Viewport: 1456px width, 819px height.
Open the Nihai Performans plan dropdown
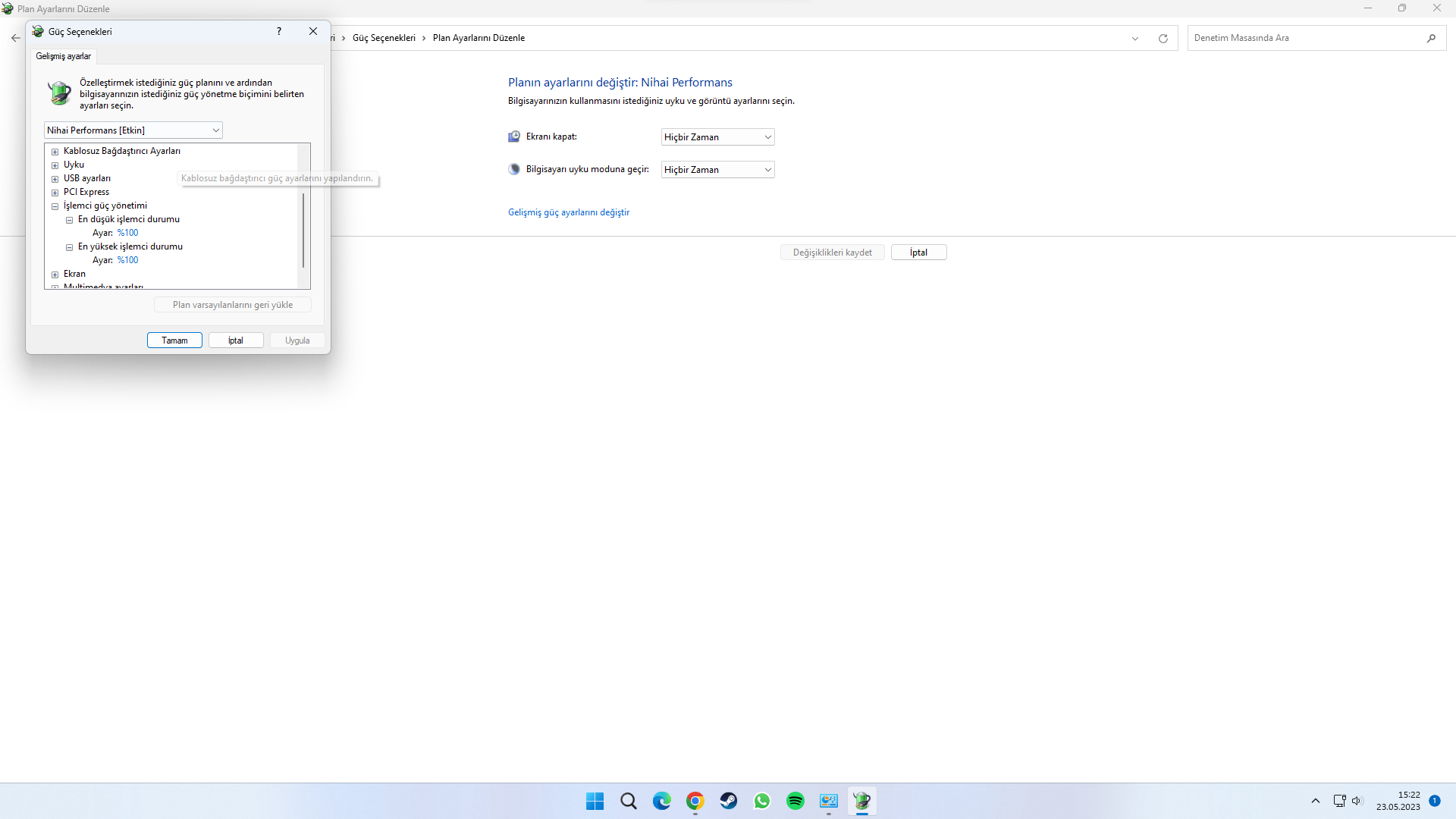[133, 130]
